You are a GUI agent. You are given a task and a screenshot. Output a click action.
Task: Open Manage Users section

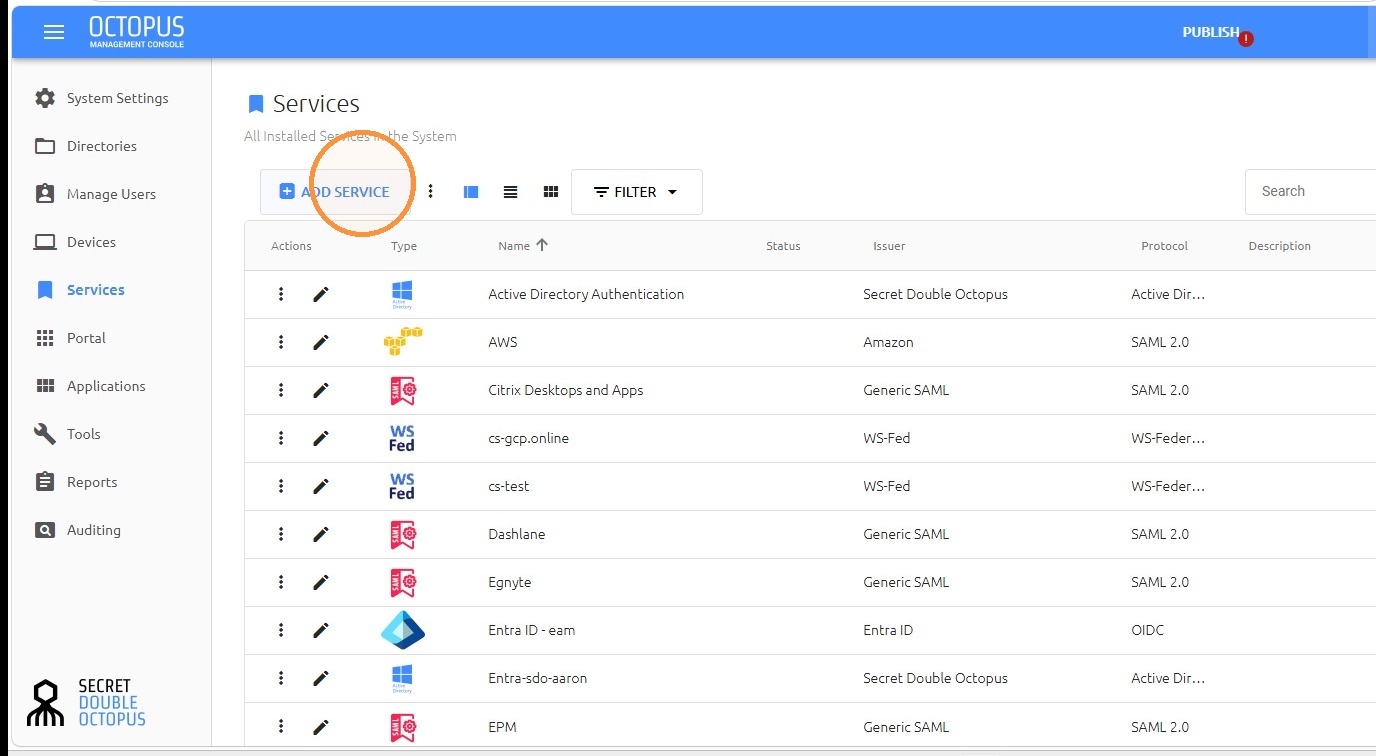(x=112, y=194)
